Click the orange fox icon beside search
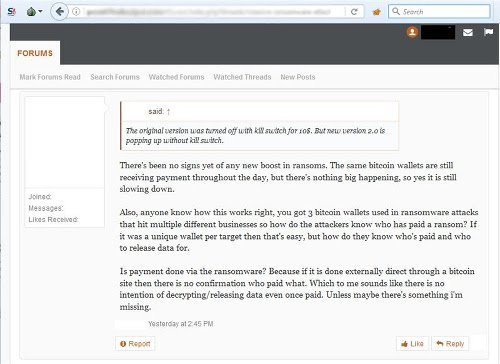The height and width of the screenshot is (364, 500). pos(376,12)
